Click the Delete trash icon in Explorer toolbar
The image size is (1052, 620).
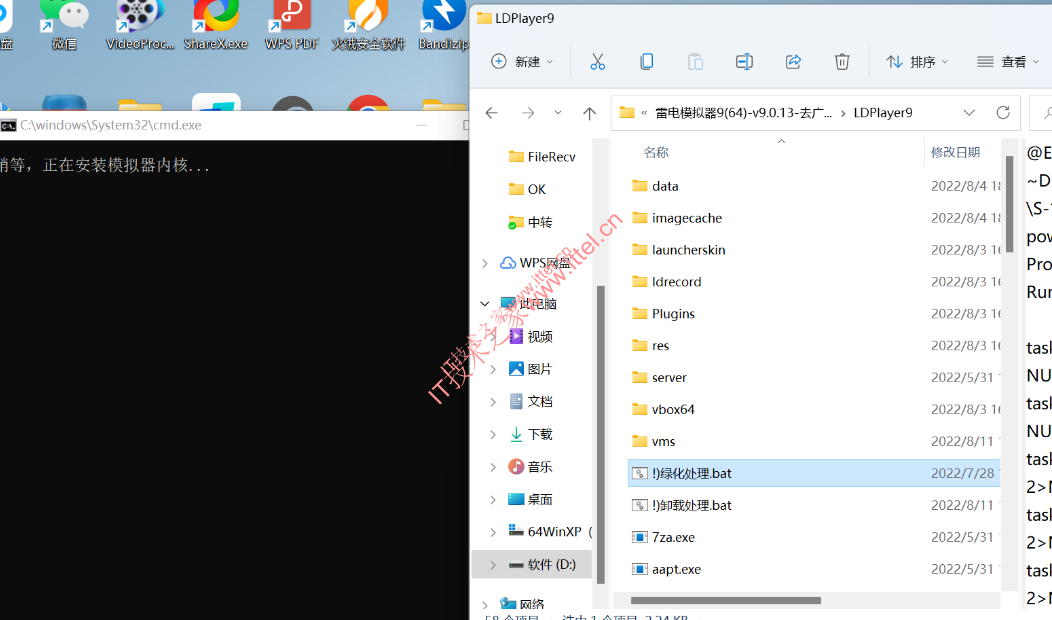[x=842, y=62]
